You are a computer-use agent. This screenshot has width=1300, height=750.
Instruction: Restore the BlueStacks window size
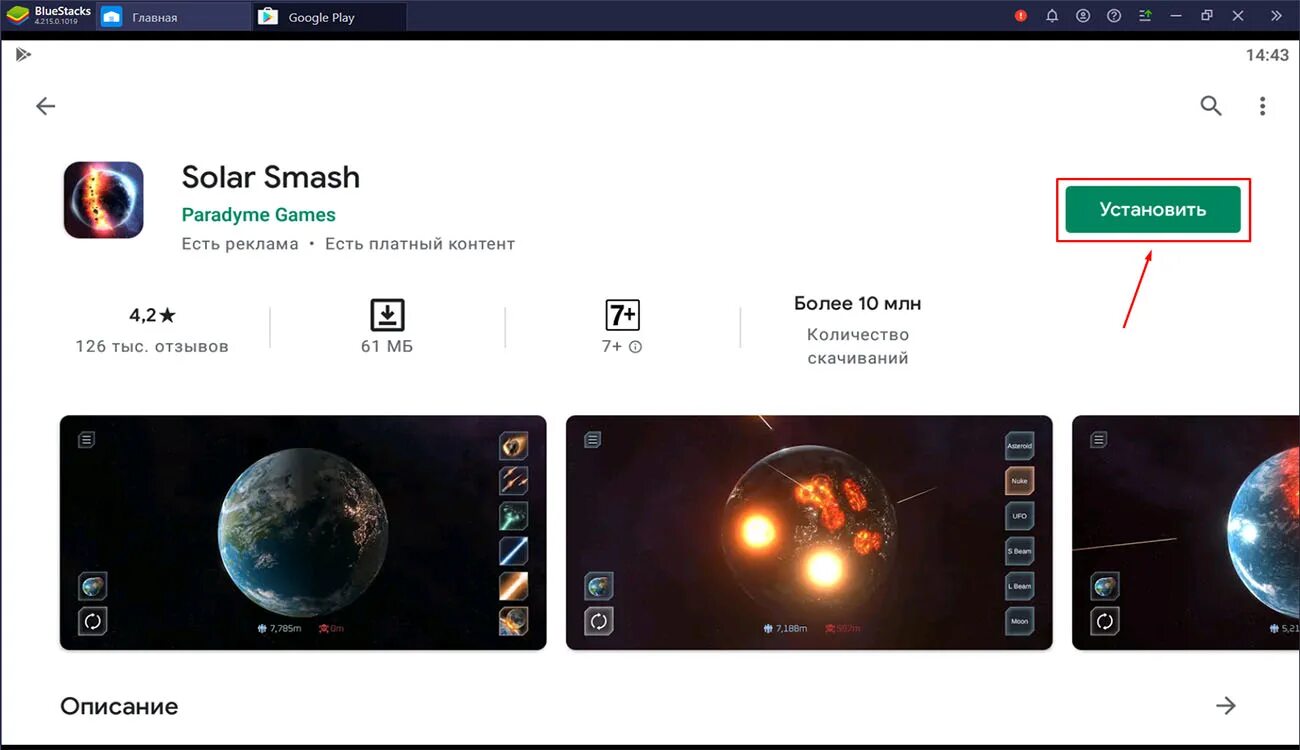point(1207,16)
